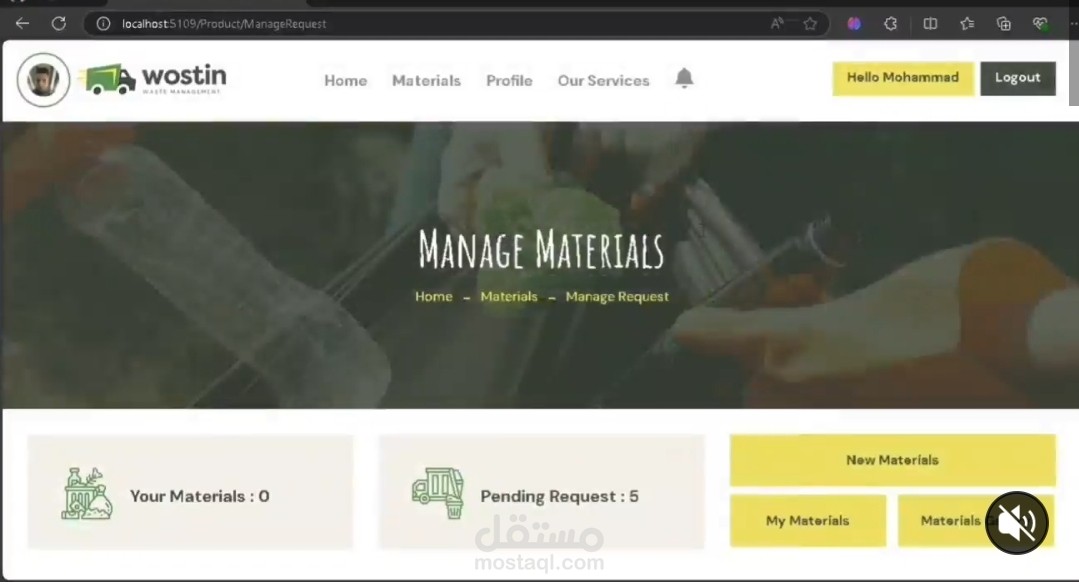
Task: Open read aloud icon in address bar
Action: click(777, 23)
